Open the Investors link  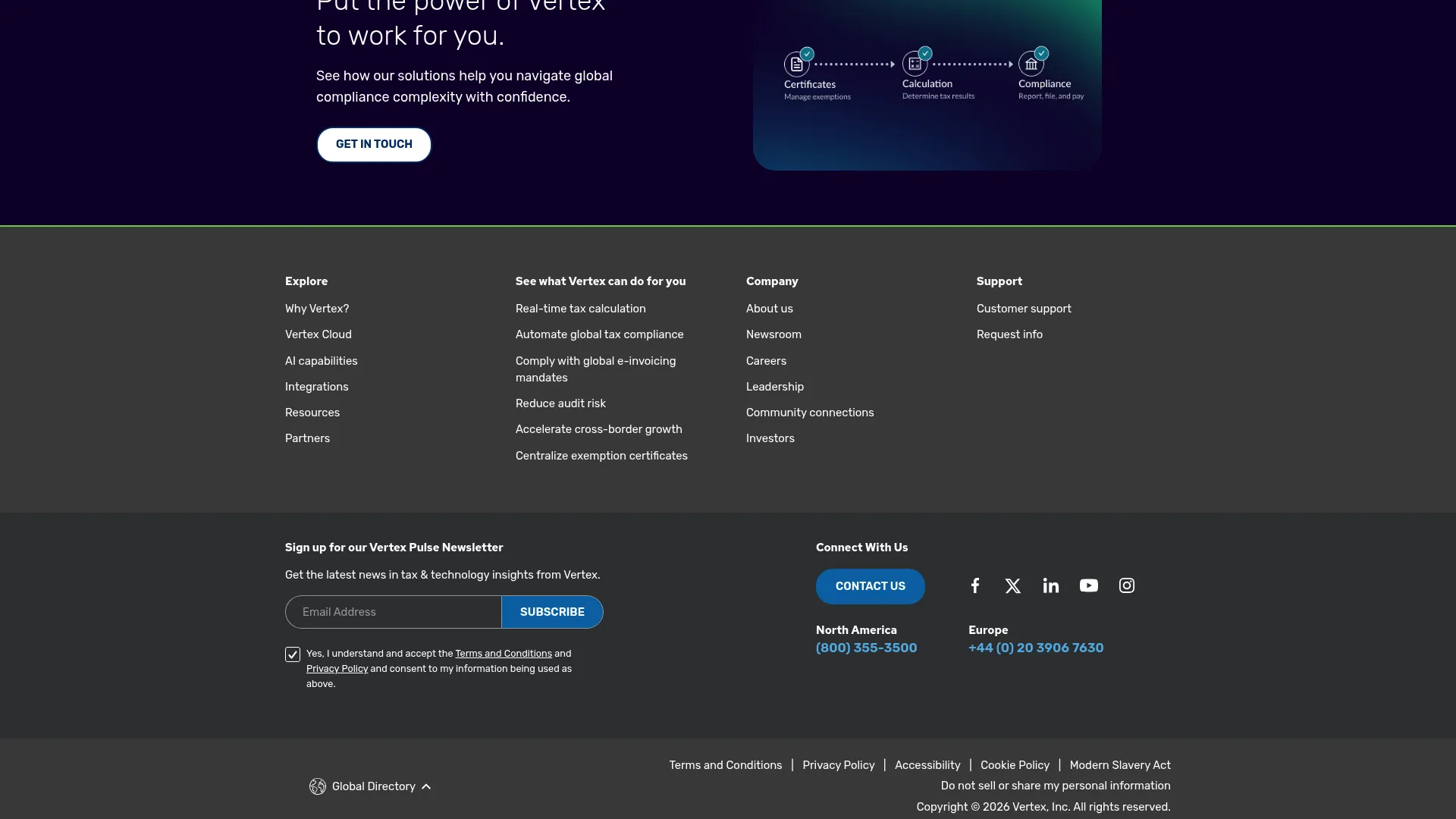tap(770, 438)
